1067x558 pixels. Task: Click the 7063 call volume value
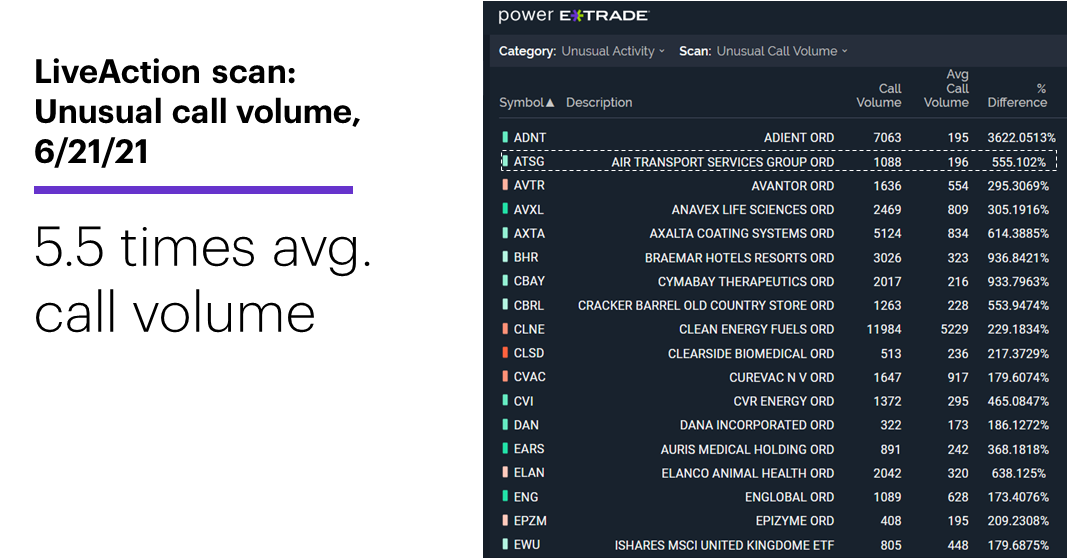click(887, 137)
